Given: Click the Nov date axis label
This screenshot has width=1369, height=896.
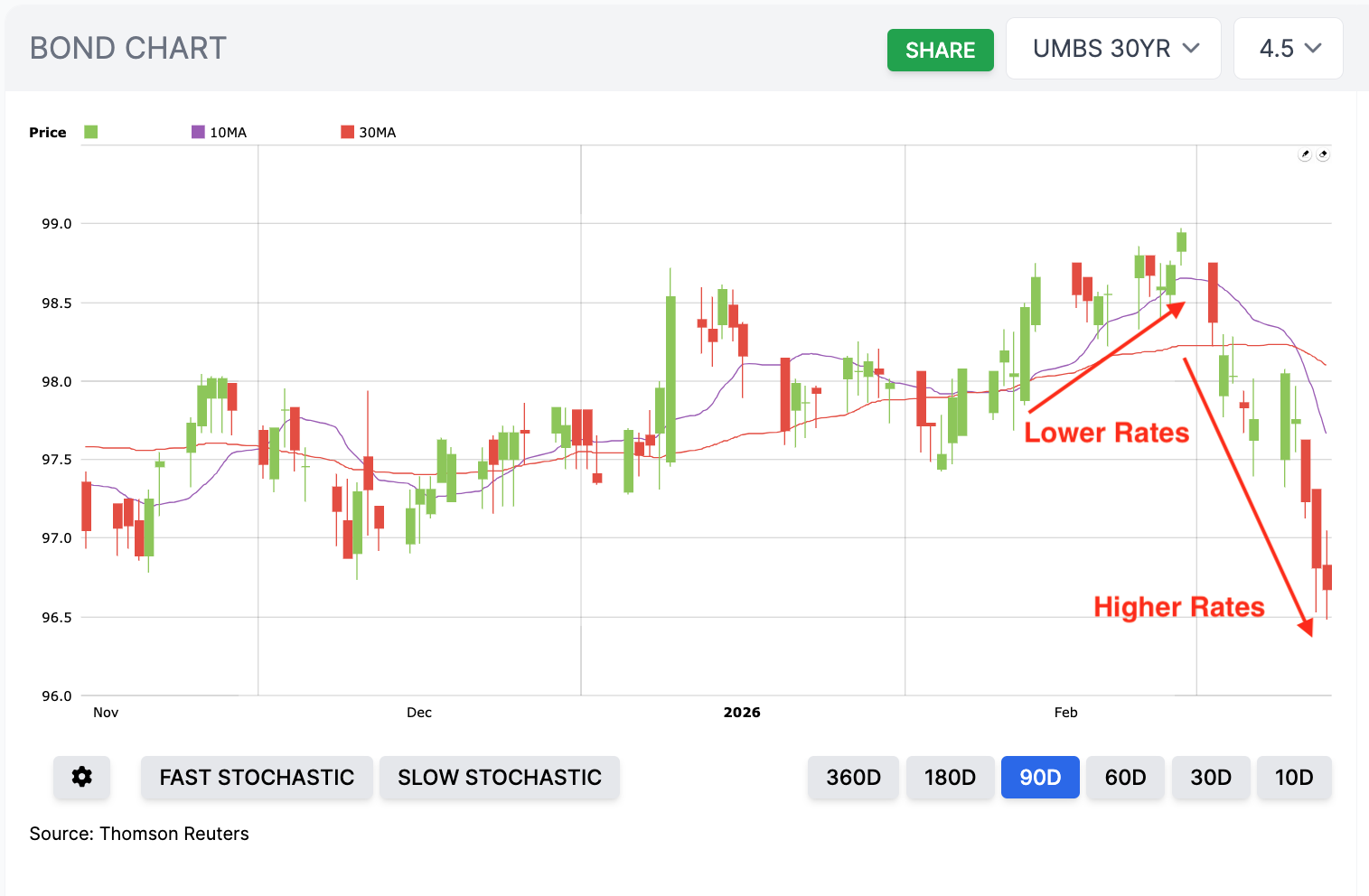Looking at the screenshot, I should (x=106, y=712).
